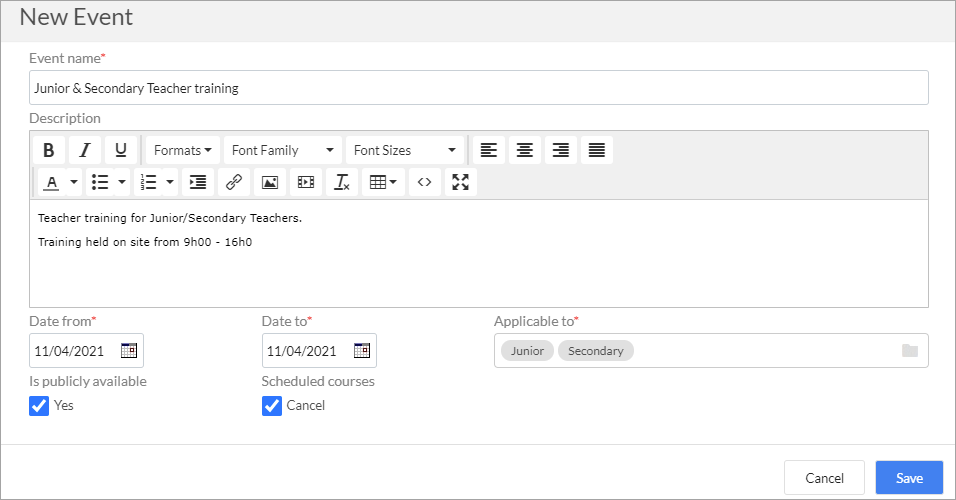Click the Event name input field

pyautogui.click(x=479, y=88)
